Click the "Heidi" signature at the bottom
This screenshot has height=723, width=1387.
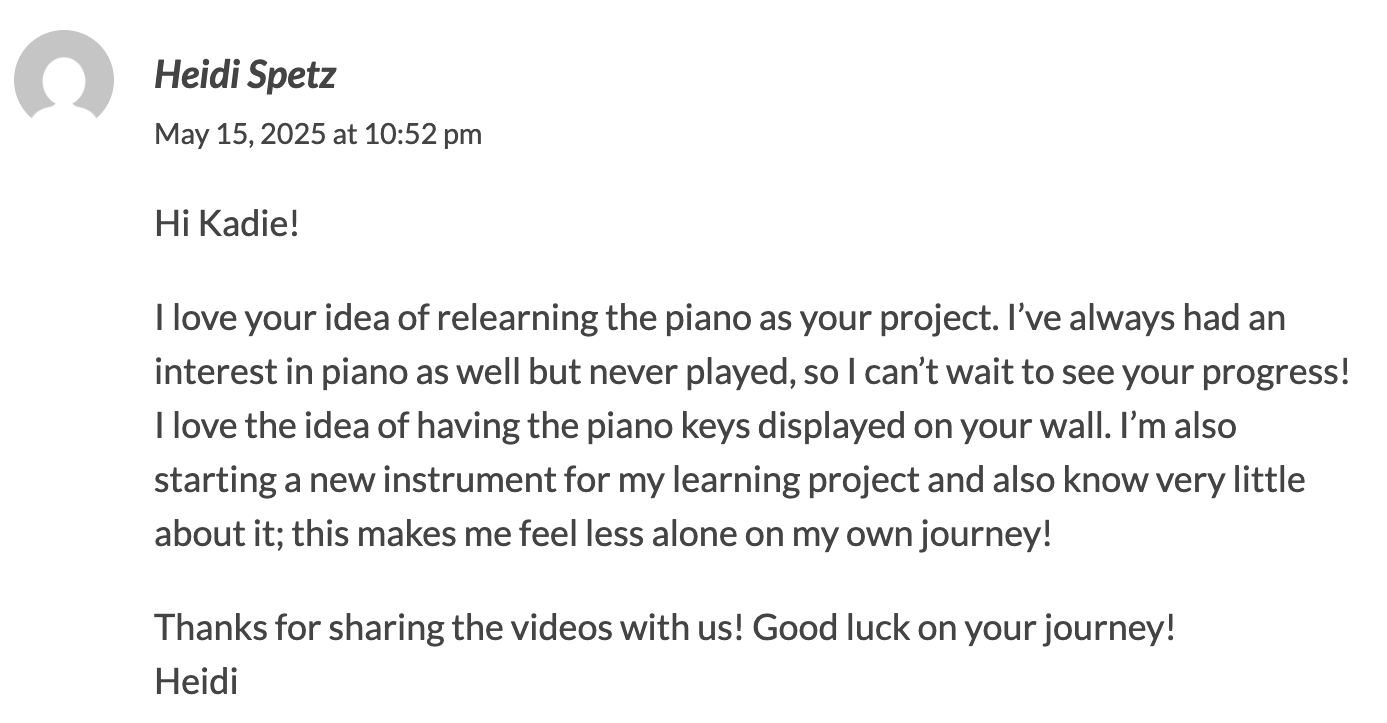click(196, 682)
